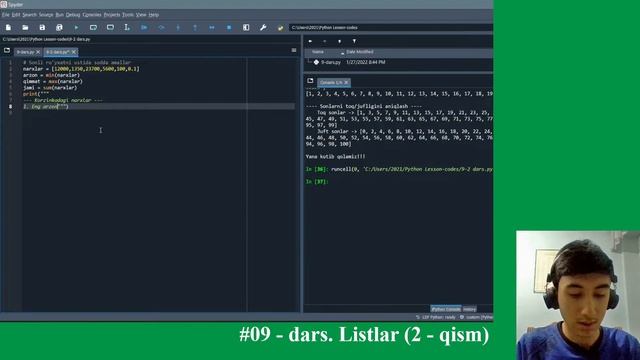
Task: Open the File menu
Action: [5, 15]
